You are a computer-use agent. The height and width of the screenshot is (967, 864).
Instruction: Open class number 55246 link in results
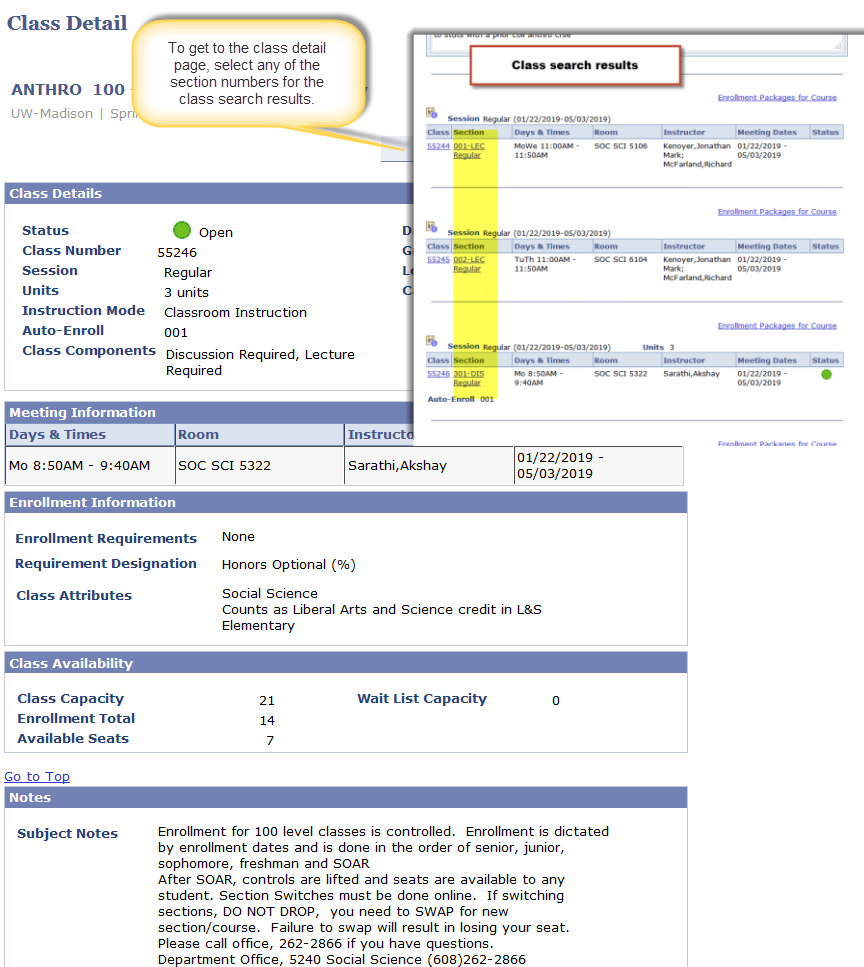(438, 374)
